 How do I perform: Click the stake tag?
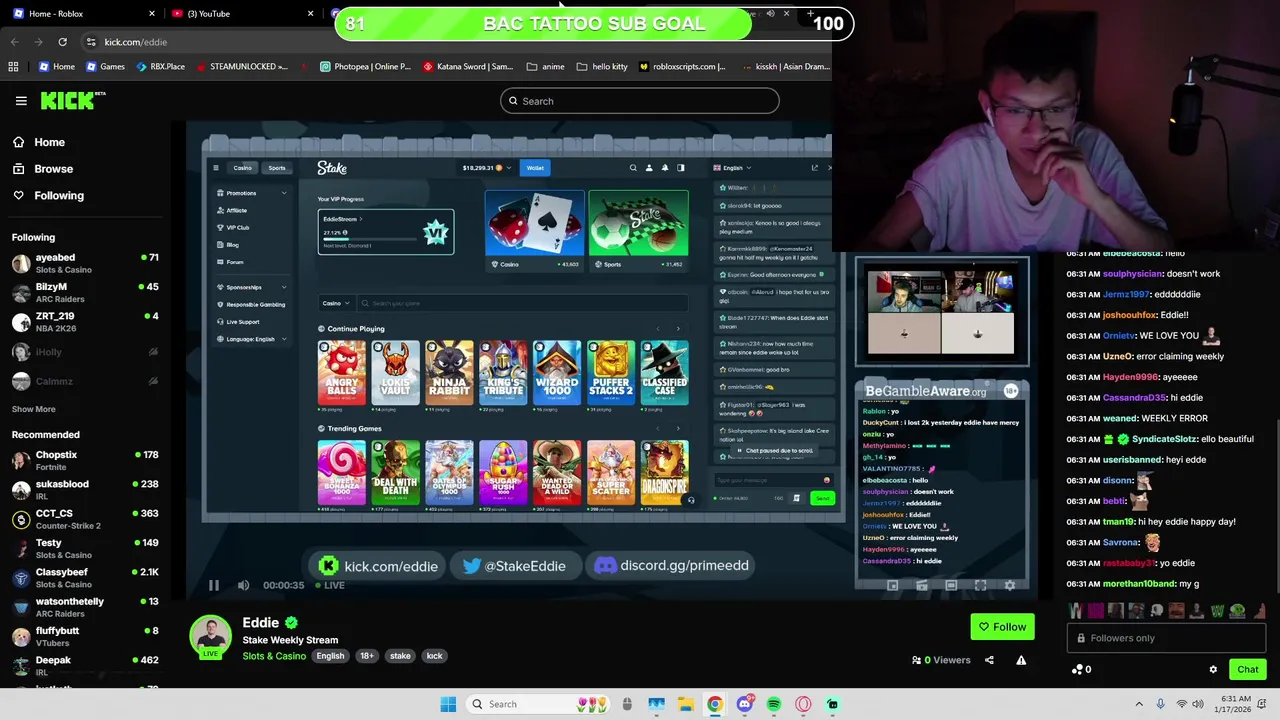[400, 656]
